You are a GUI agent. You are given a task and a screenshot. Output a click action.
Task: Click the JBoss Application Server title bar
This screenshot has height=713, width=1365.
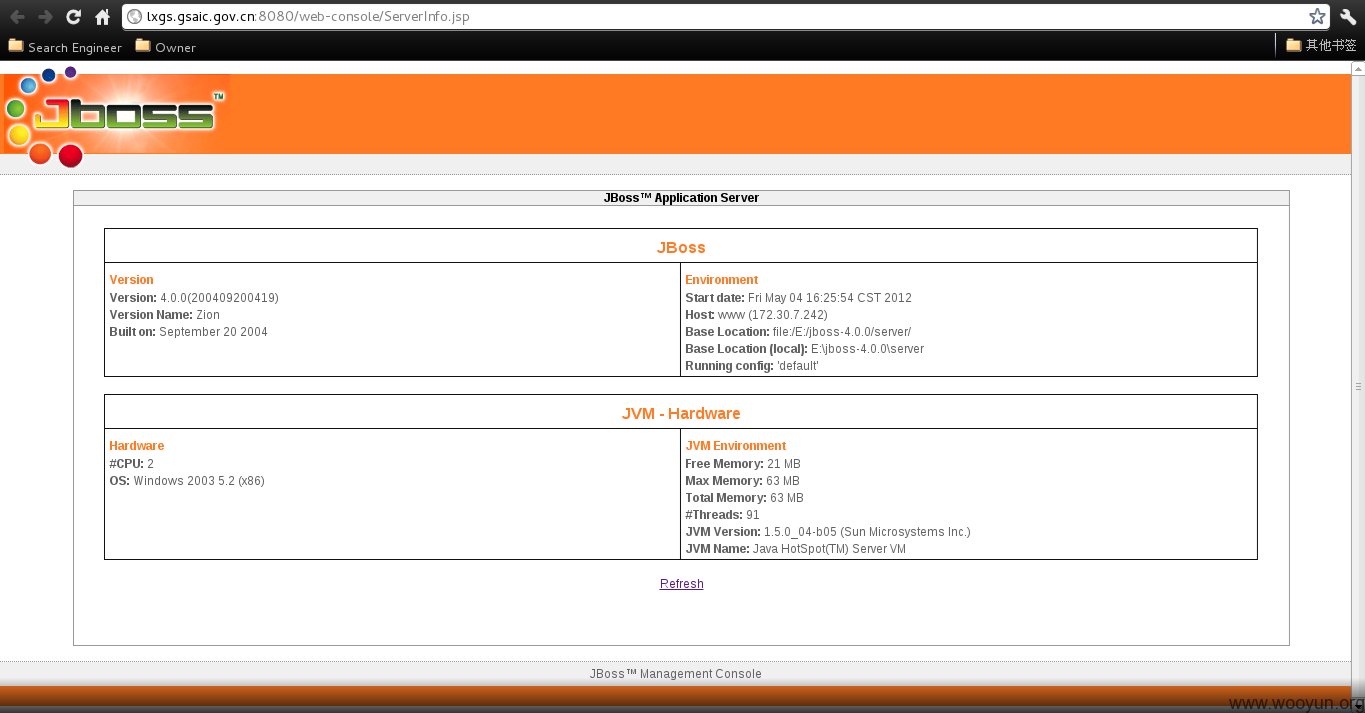point(681,198)
